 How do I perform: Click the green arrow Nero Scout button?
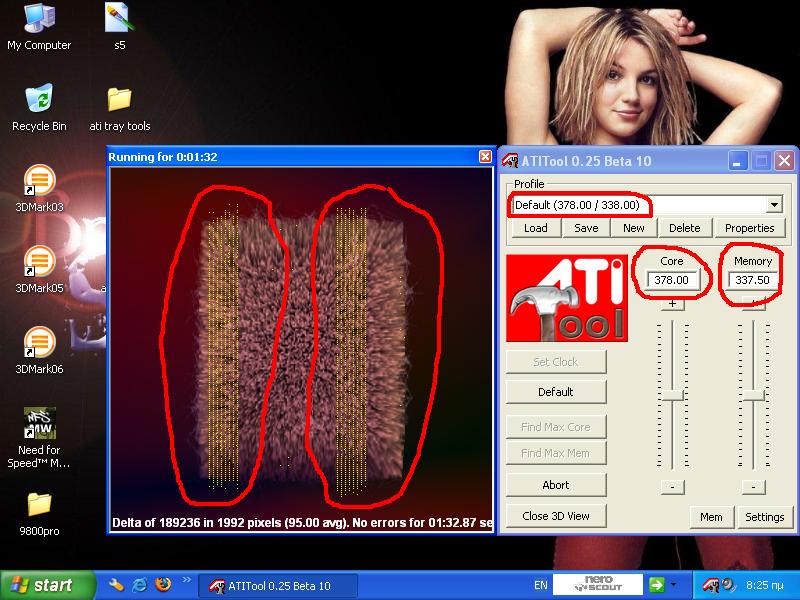(657, 585)
